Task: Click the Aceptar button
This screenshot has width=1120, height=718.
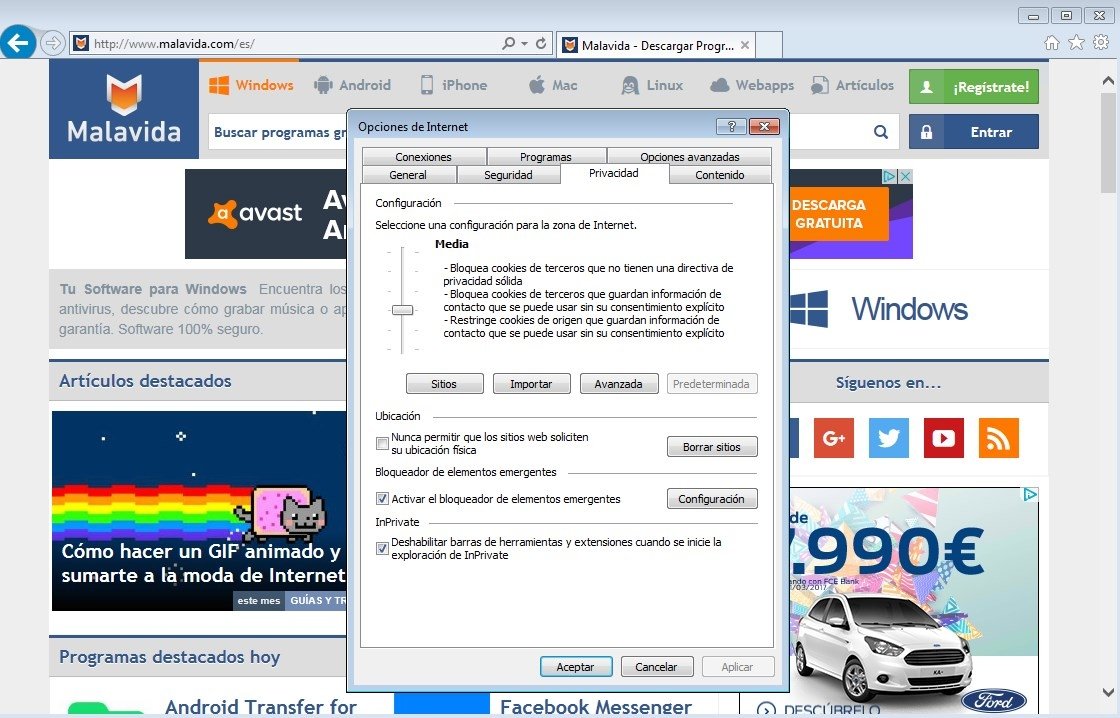Action: 576,667
